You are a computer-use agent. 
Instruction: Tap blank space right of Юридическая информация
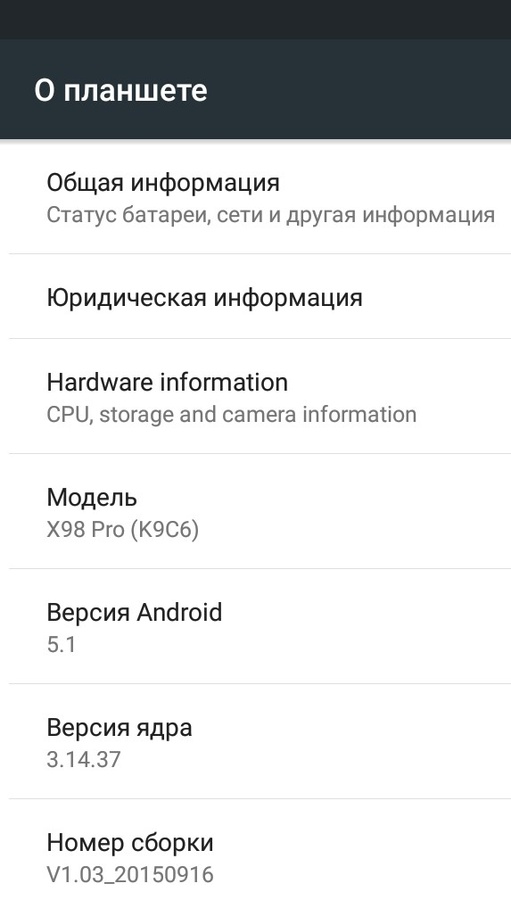[x=436, y=297]
